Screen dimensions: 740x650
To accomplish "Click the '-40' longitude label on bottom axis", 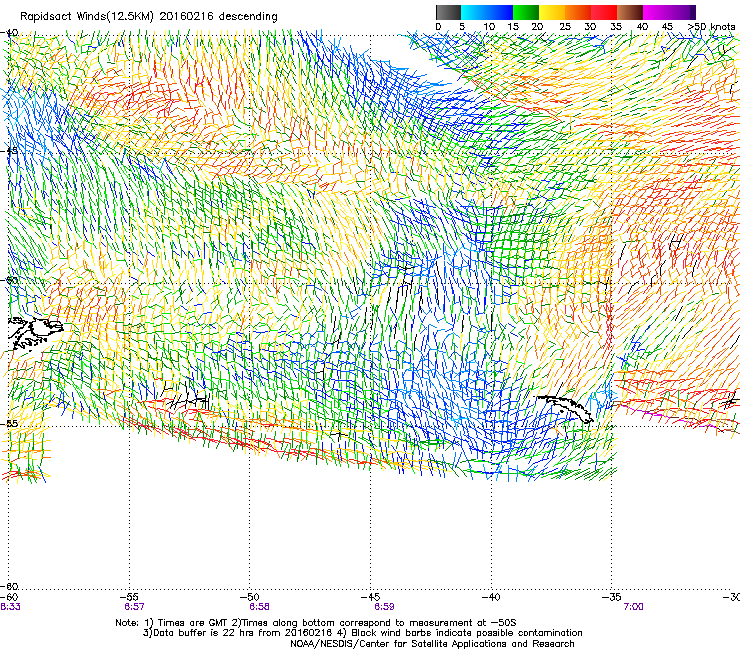I will [x=491, y=597].
